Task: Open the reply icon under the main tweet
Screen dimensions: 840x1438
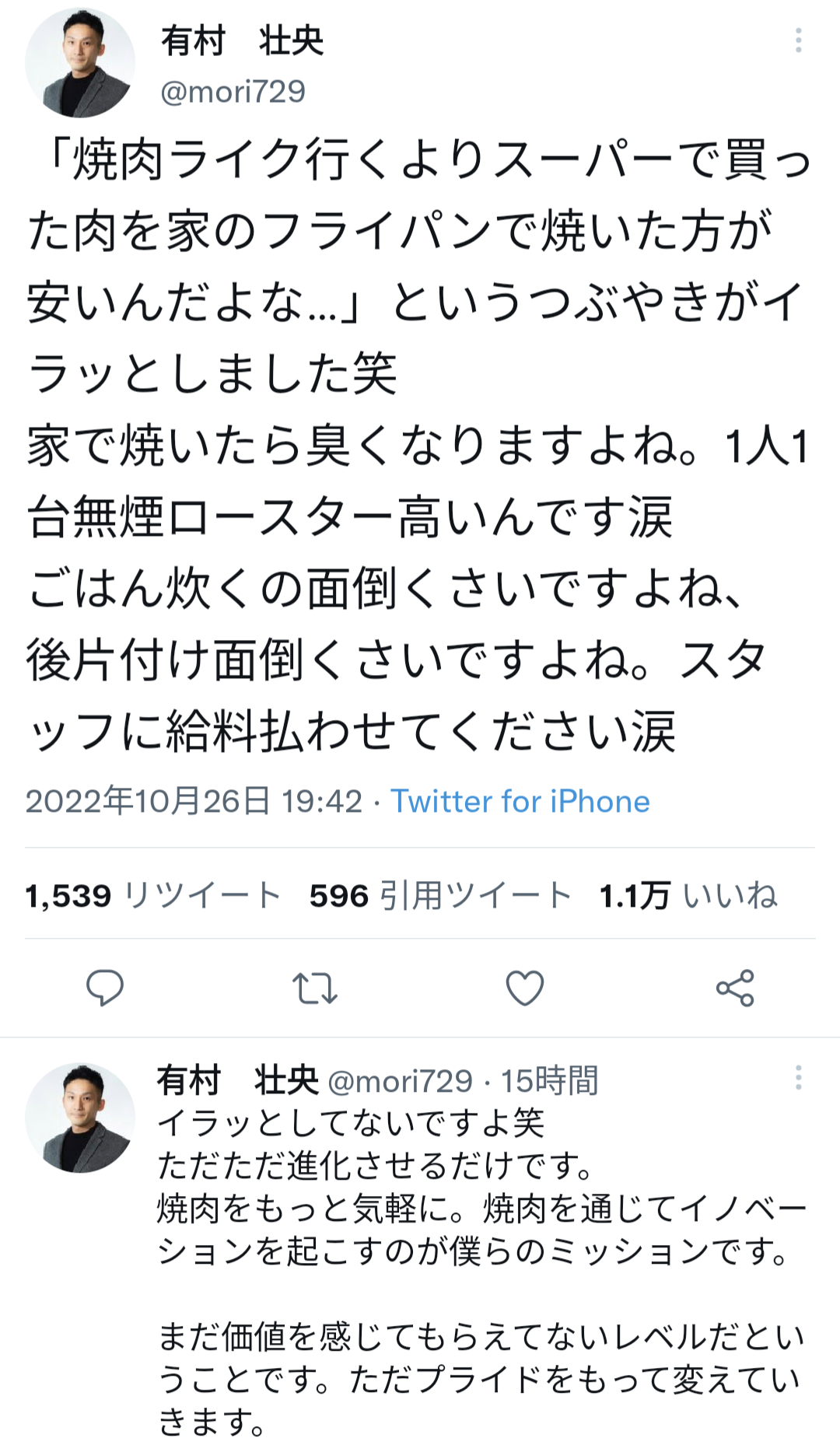Action: pos(105,988)
